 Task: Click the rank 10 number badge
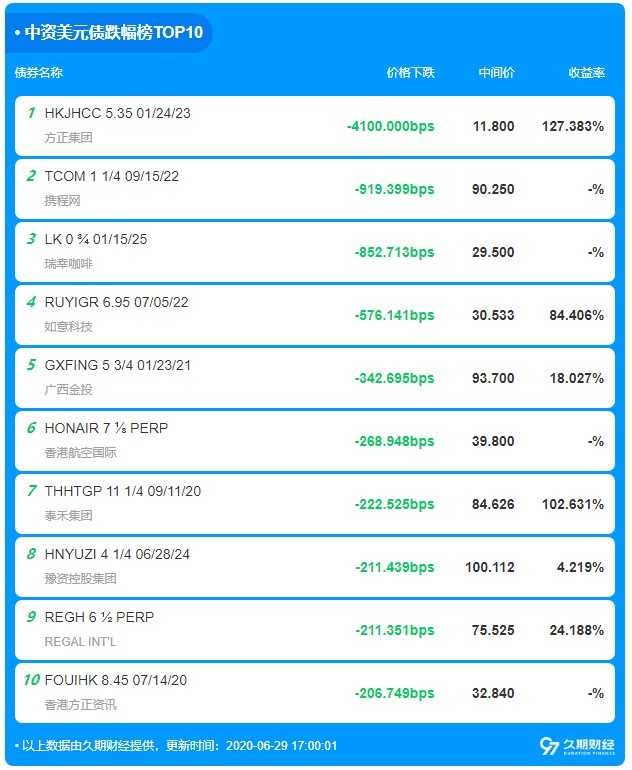[x=31, y=681]
